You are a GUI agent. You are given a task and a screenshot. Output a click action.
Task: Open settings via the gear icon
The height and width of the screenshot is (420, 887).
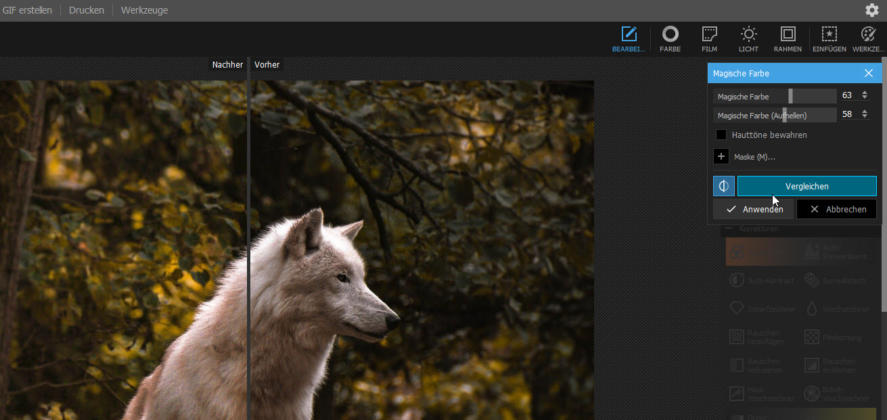pos(872,10)
